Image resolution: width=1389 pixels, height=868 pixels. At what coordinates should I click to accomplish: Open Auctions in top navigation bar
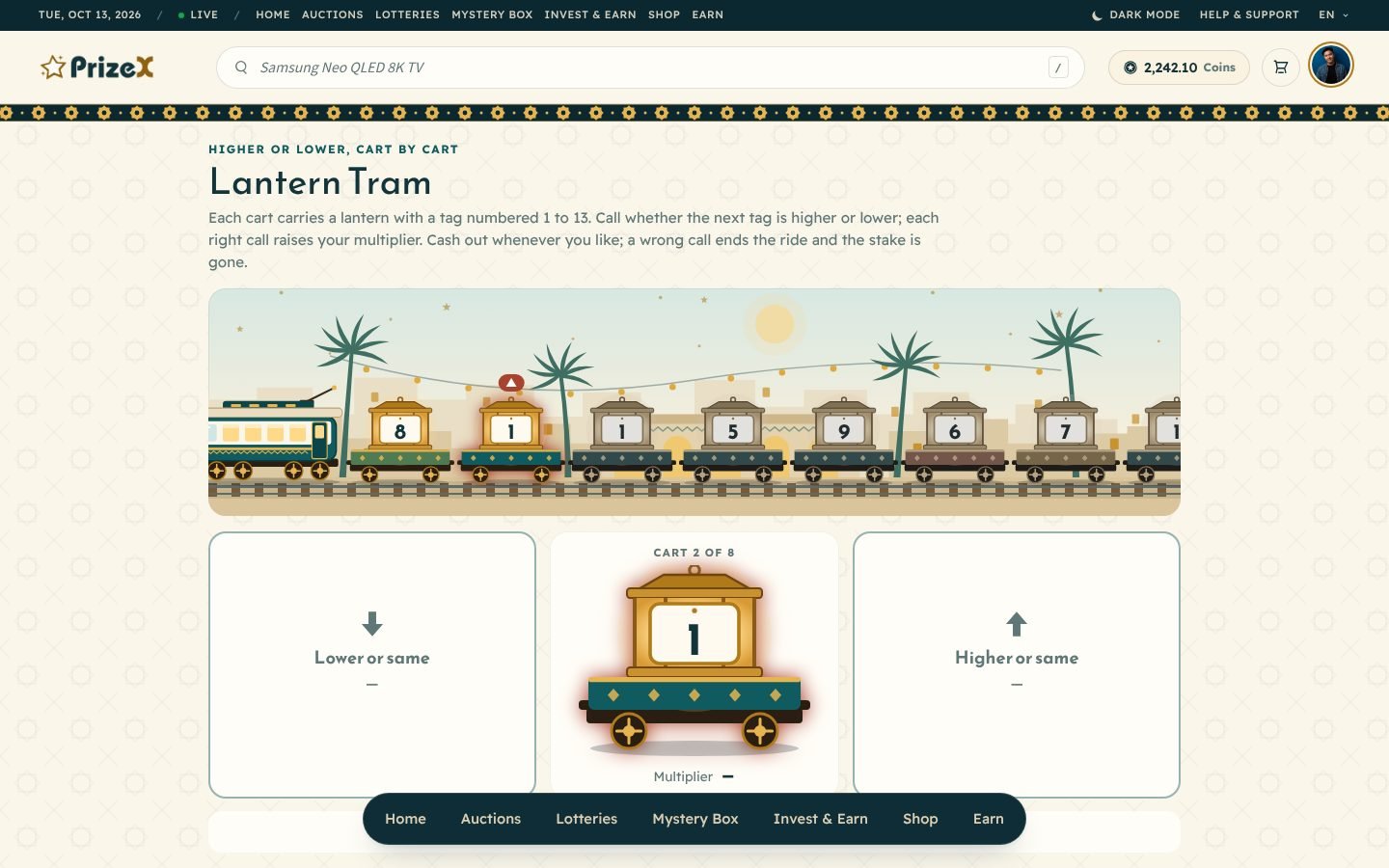(333, 15)
